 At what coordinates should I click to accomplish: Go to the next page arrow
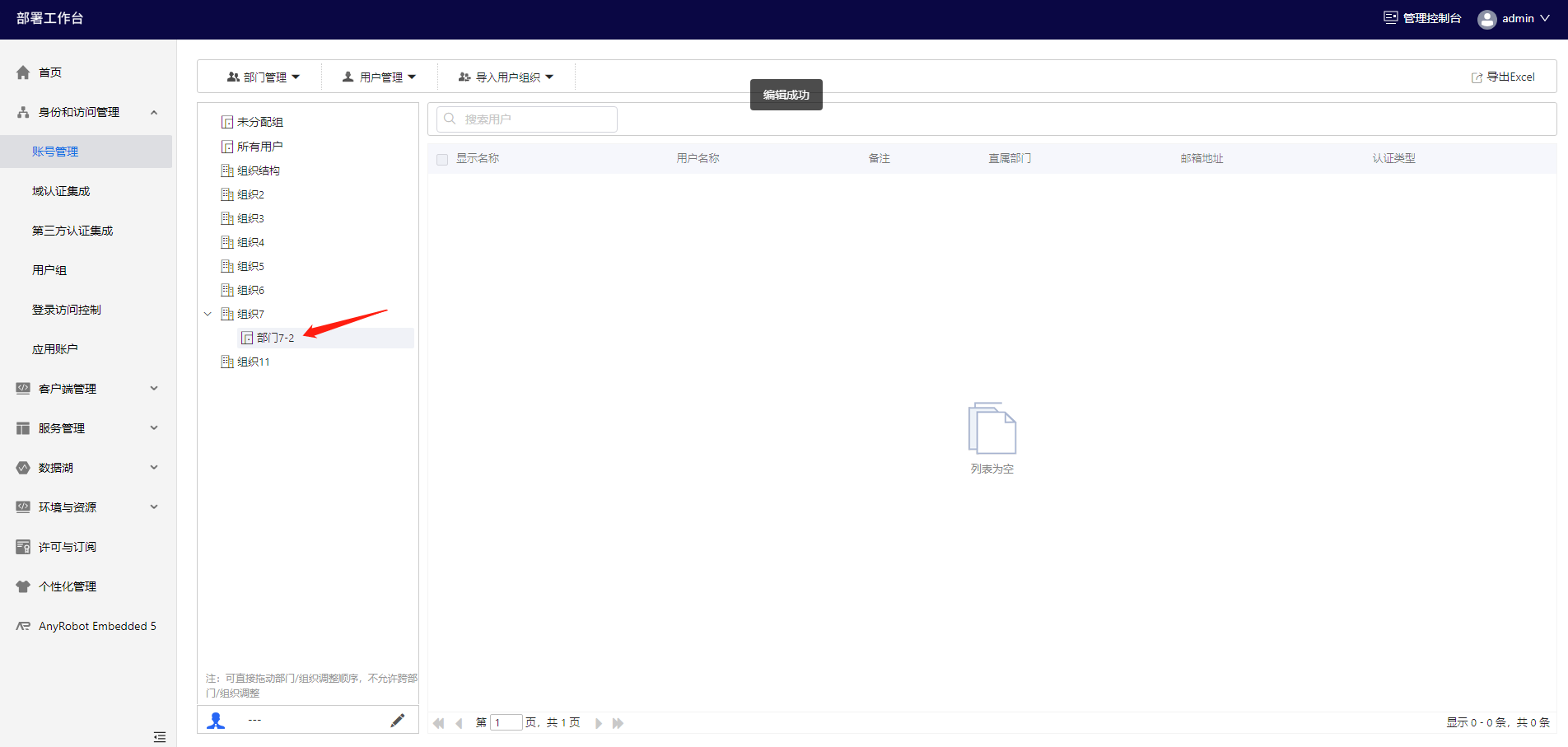(599, 723)
